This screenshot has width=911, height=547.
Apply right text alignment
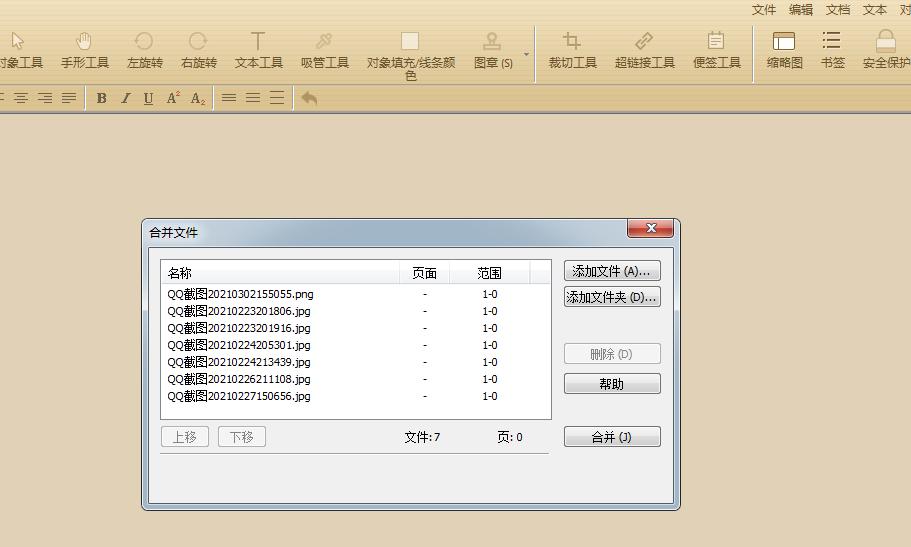(x=45, y=98)
